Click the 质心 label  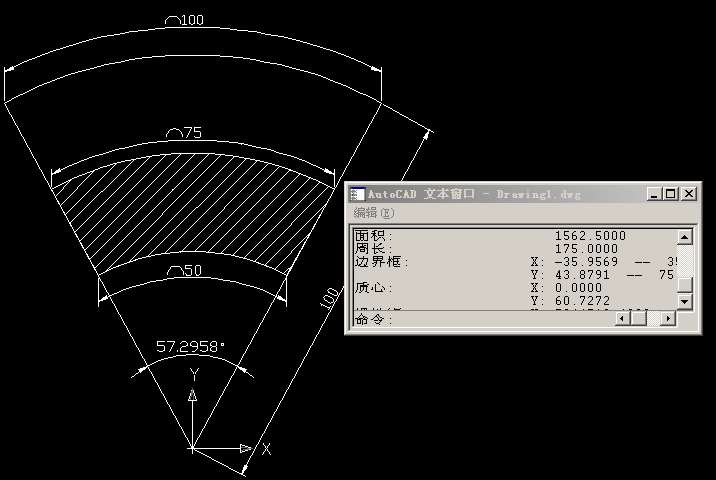(373, 288)
